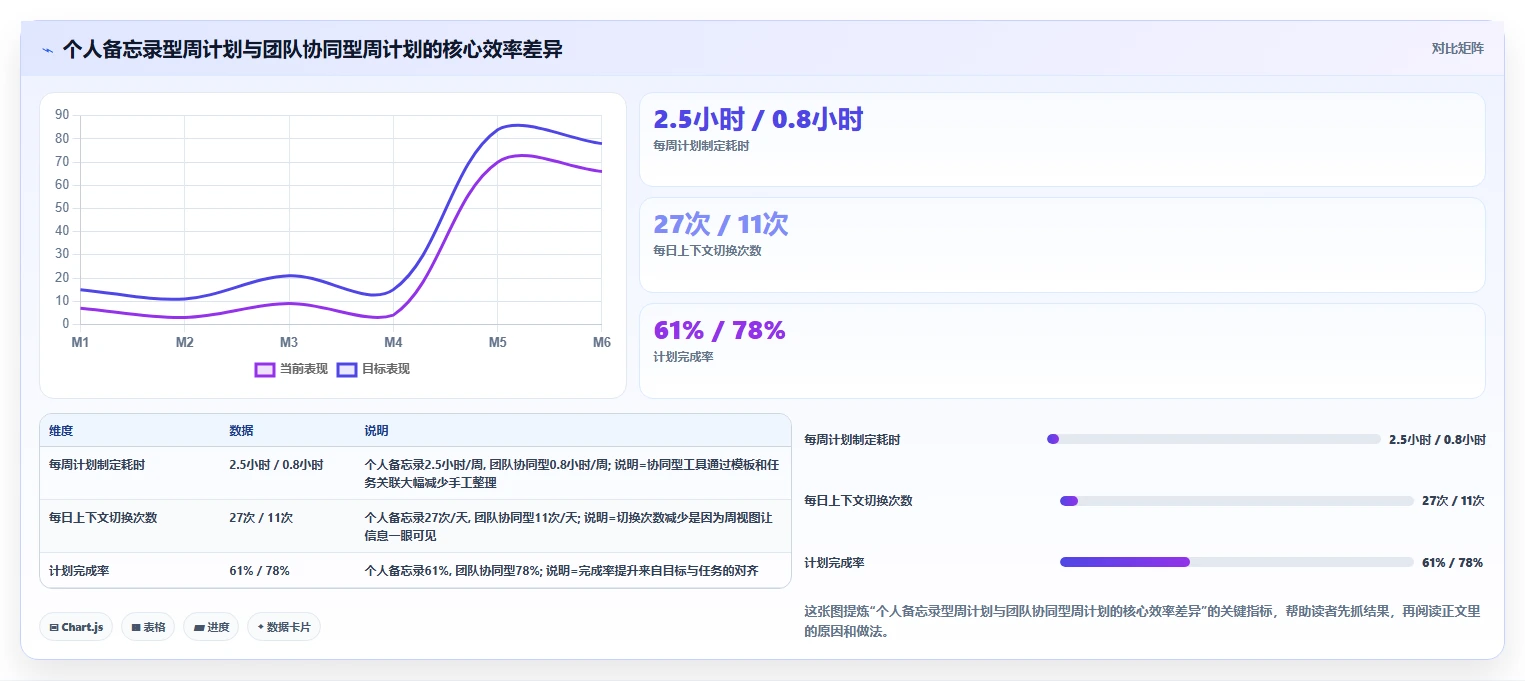Click description starting 个人备忘录27次/天
1525x681 pixels.
coord(568,527)
